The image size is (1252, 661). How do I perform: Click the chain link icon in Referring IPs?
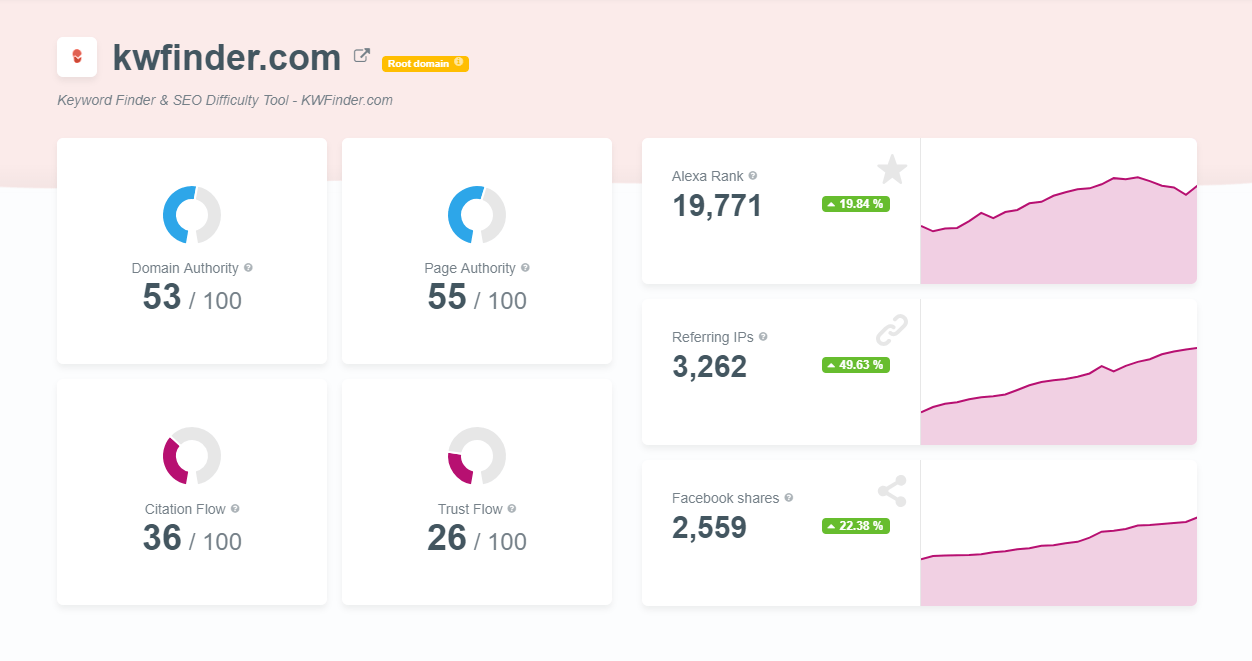[x=892, y=329]
